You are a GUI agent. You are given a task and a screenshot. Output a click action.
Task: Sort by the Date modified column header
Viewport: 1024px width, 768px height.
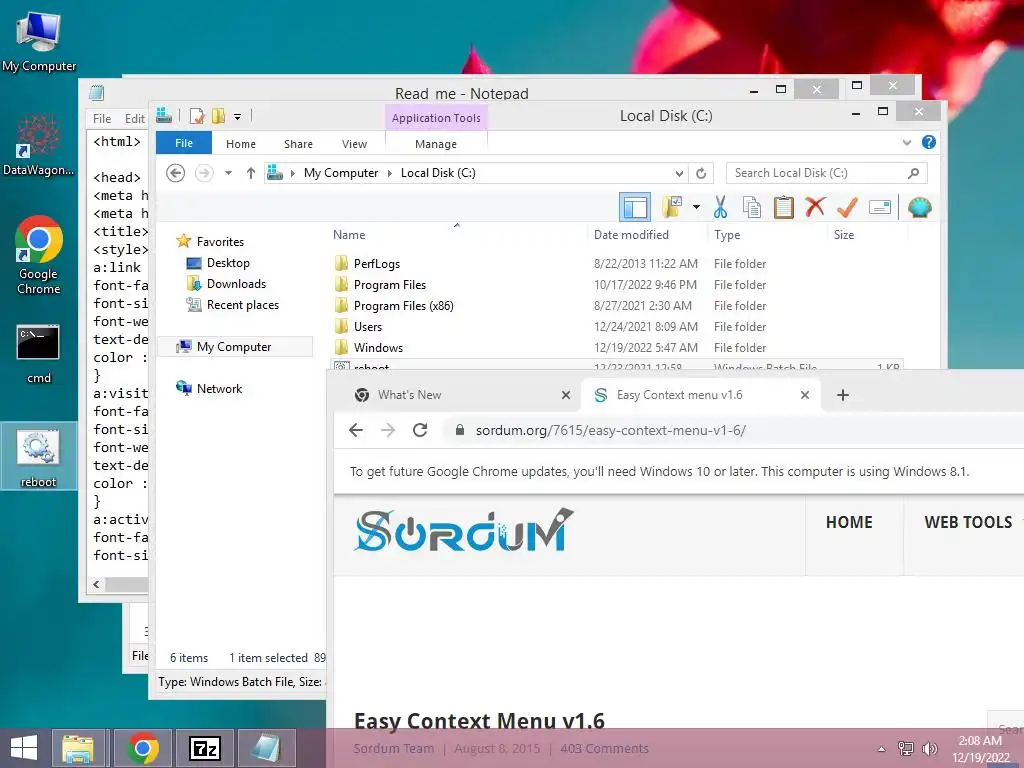[632, 234]
